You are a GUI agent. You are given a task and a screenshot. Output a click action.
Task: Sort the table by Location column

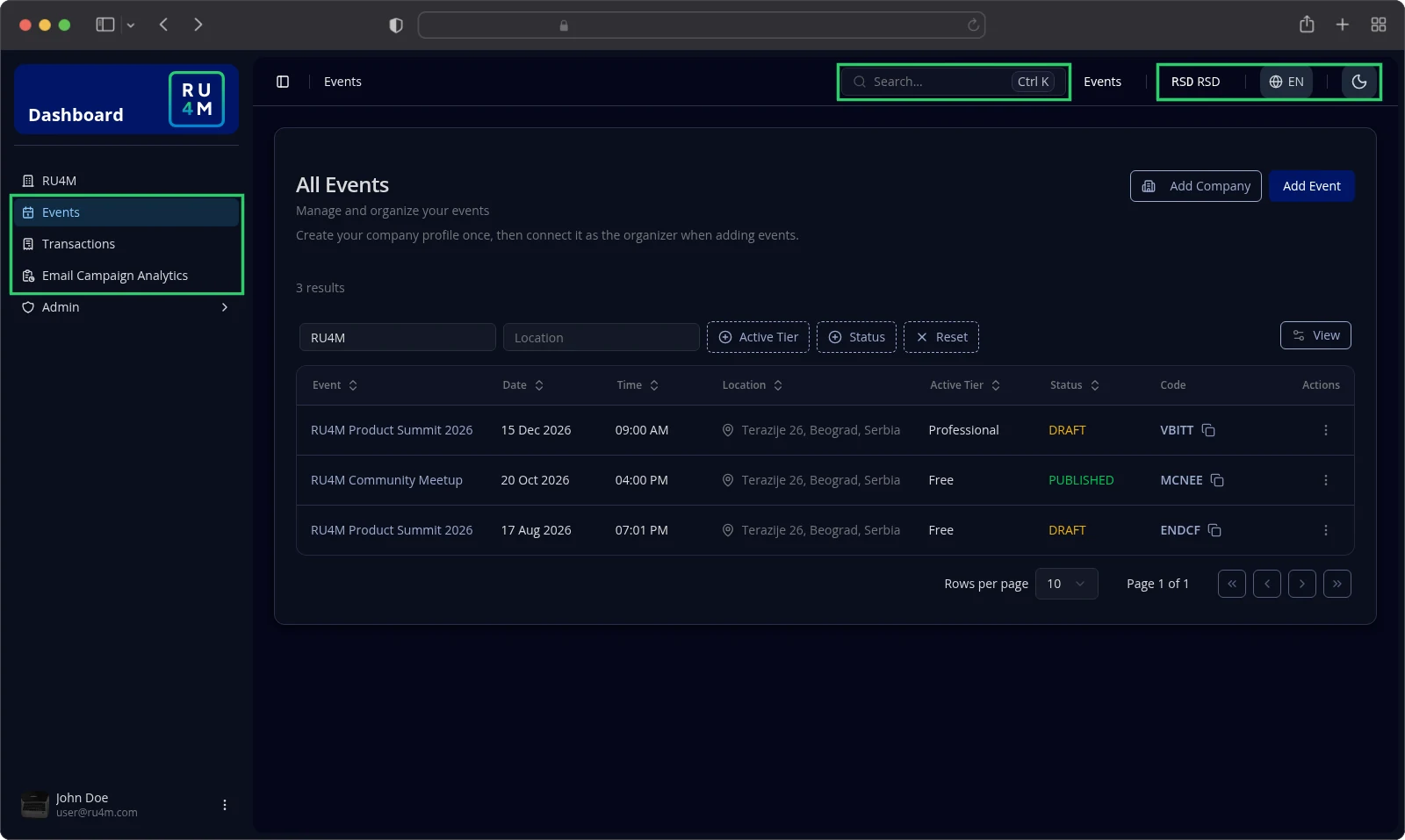[753, 385]
